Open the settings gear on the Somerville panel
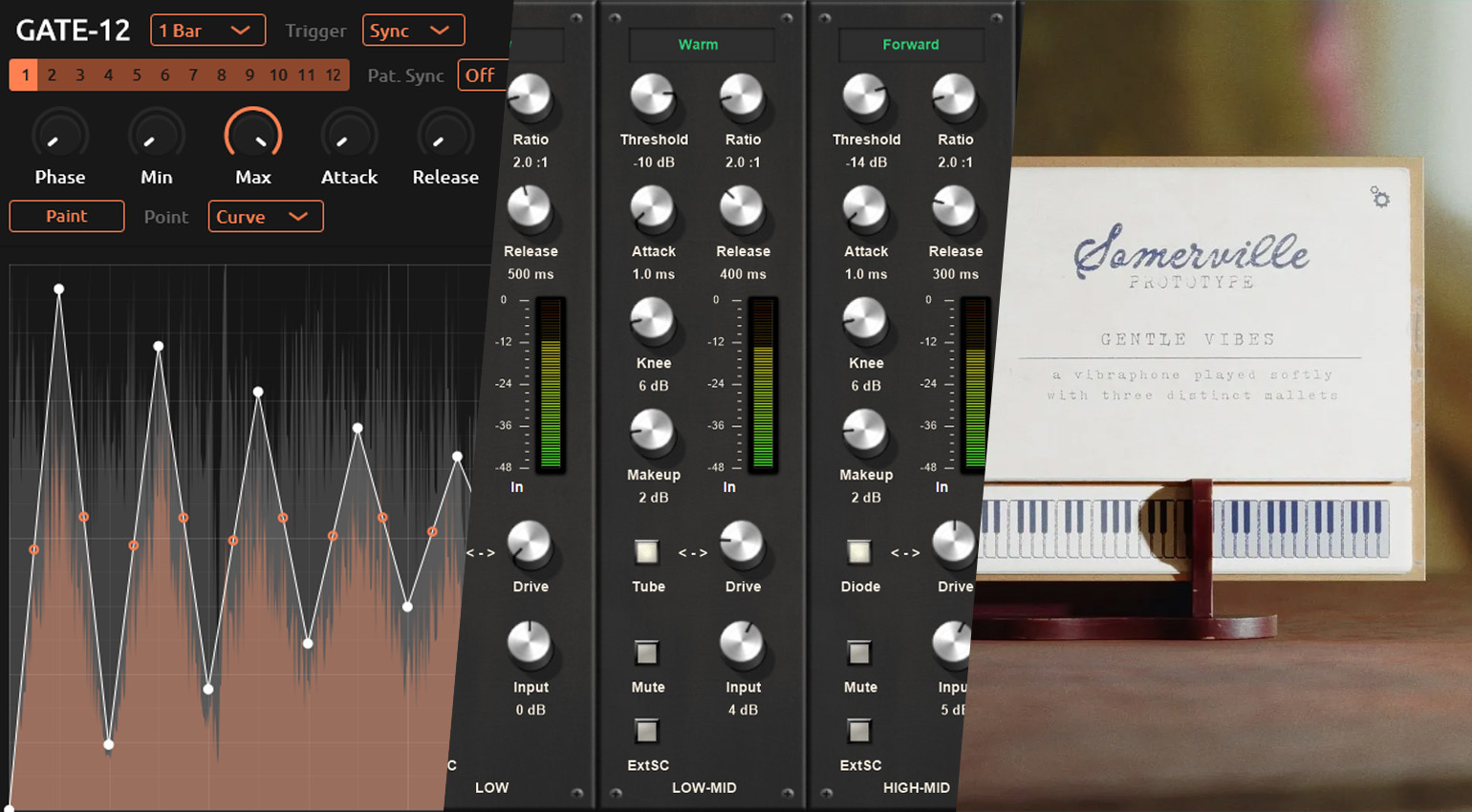1472x812 pixels. point(1382,198)
